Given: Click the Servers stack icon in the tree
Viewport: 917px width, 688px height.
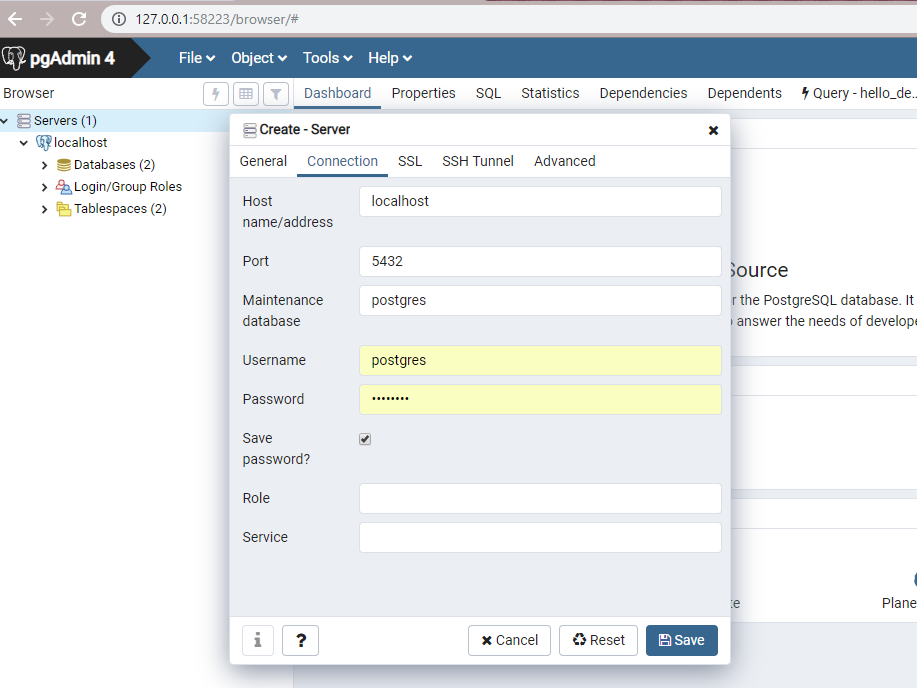Looking at the screenshot, I should pos(23,121).
